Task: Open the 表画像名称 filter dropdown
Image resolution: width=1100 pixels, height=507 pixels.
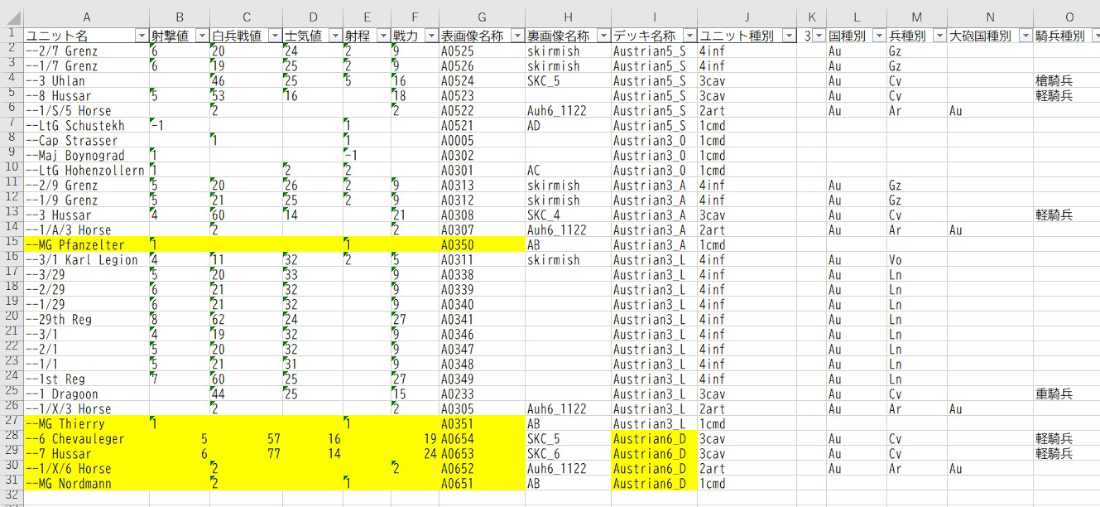Action: [x=516, y=36]
